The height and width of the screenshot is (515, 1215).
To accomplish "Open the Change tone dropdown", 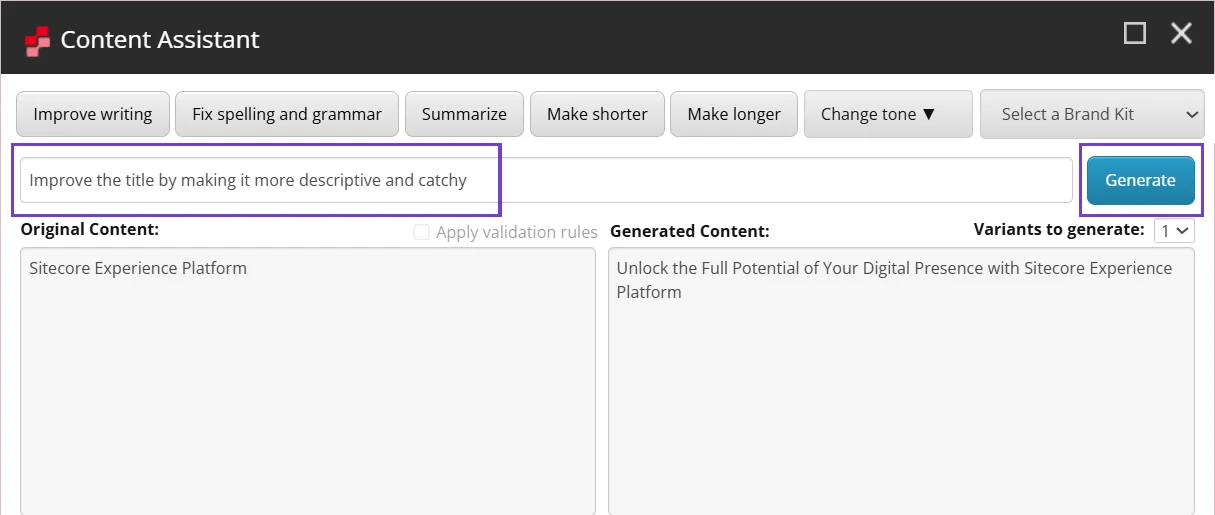I will point(888,114).
